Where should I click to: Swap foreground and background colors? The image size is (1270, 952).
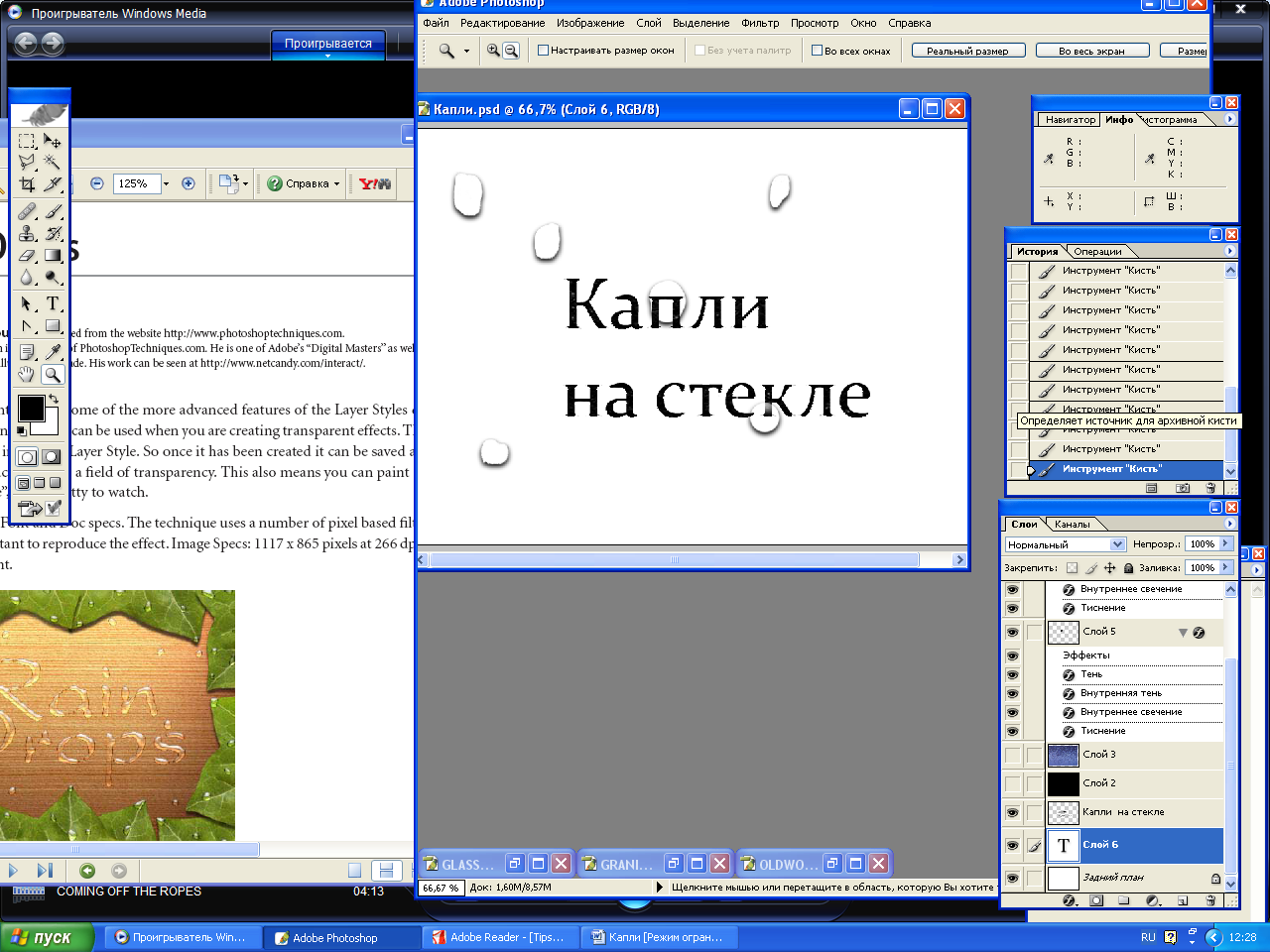(53, 399)
